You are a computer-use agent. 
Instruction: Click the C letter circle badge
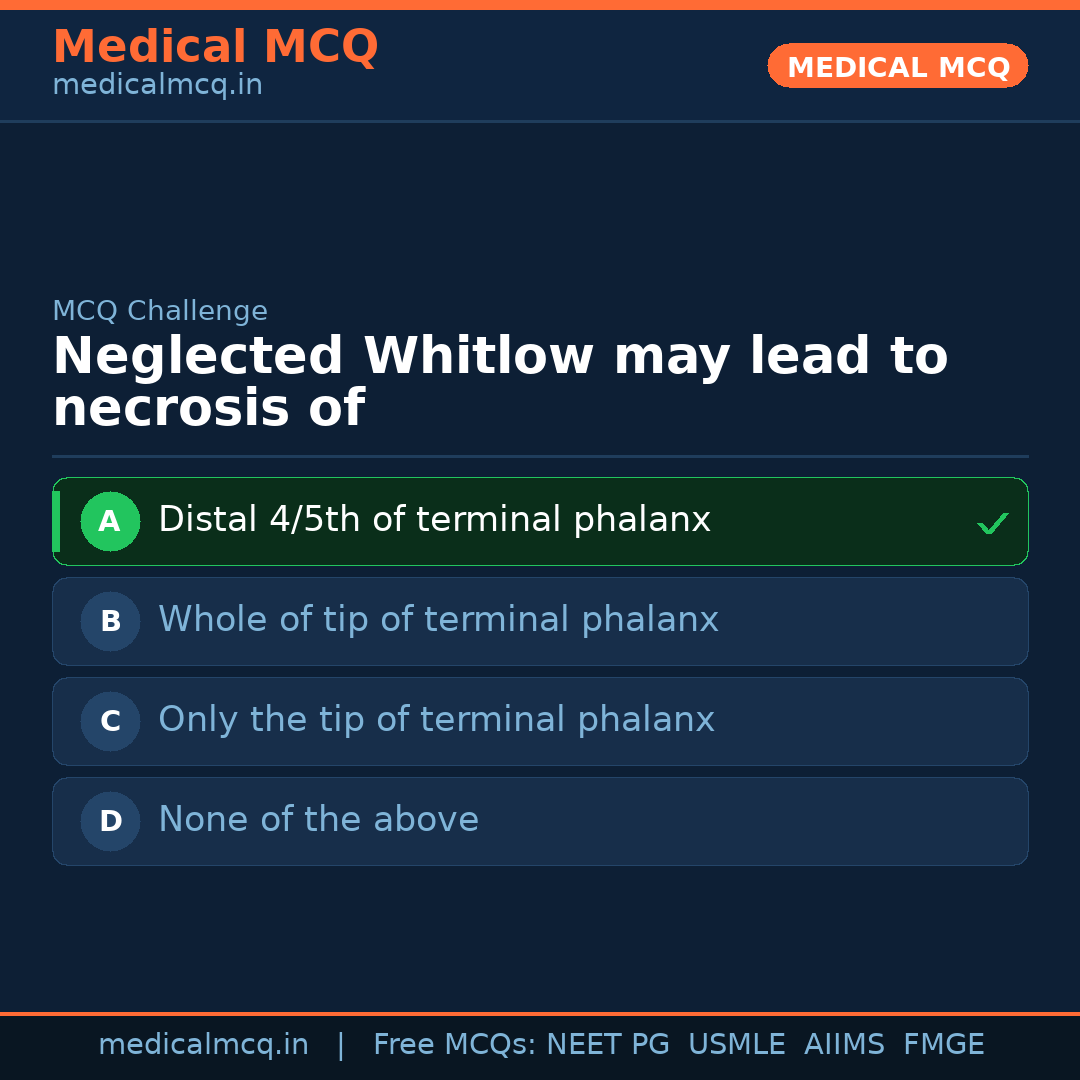point(110,721)
